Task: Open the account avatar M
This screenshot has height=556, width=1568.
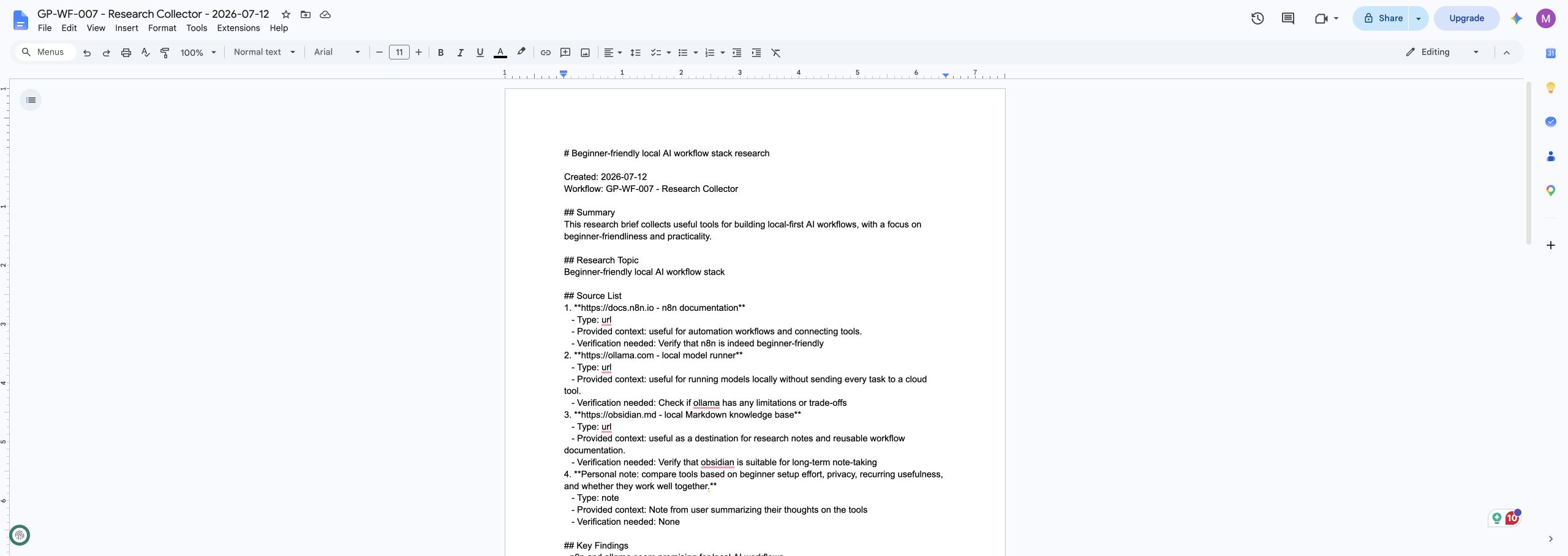Action: [x=1546, y=18]
